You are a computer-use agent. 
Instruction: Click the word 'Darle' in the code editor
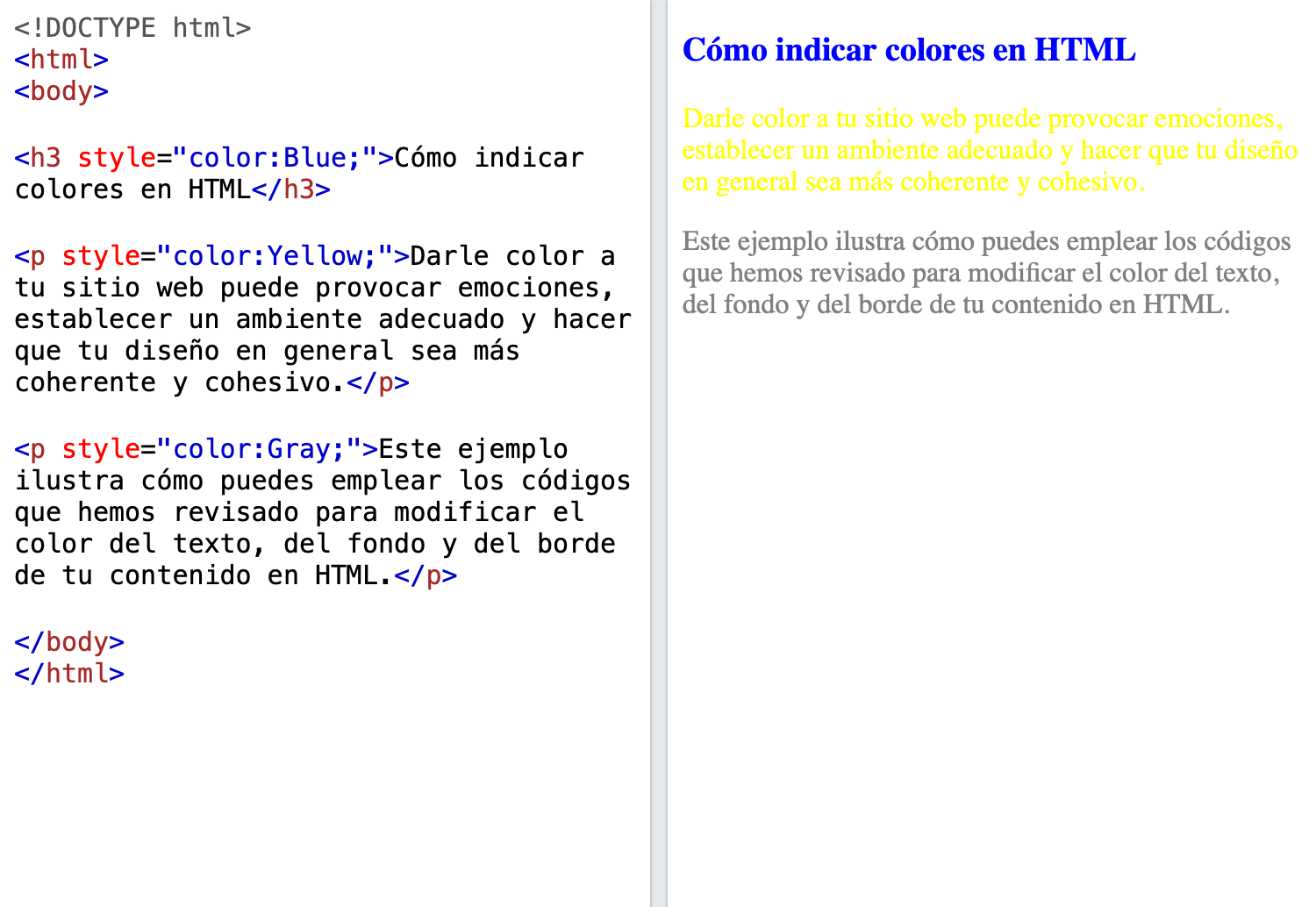pyautogui.click(x=449, y=256)
